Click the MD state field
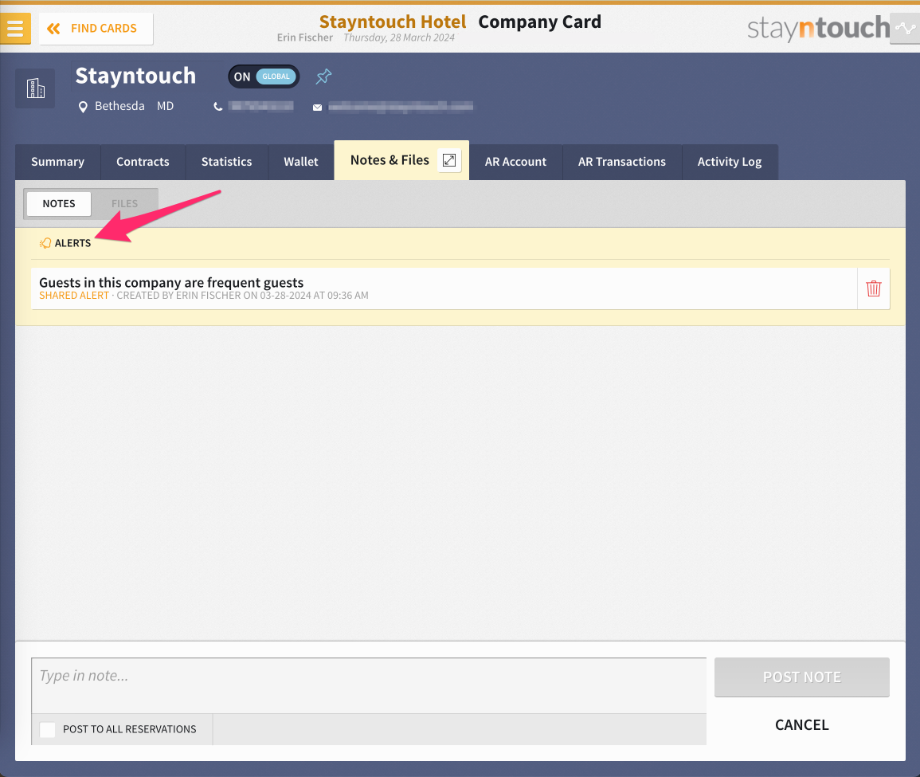This screenshot has height=777, width=920. (x=165, y=106)
